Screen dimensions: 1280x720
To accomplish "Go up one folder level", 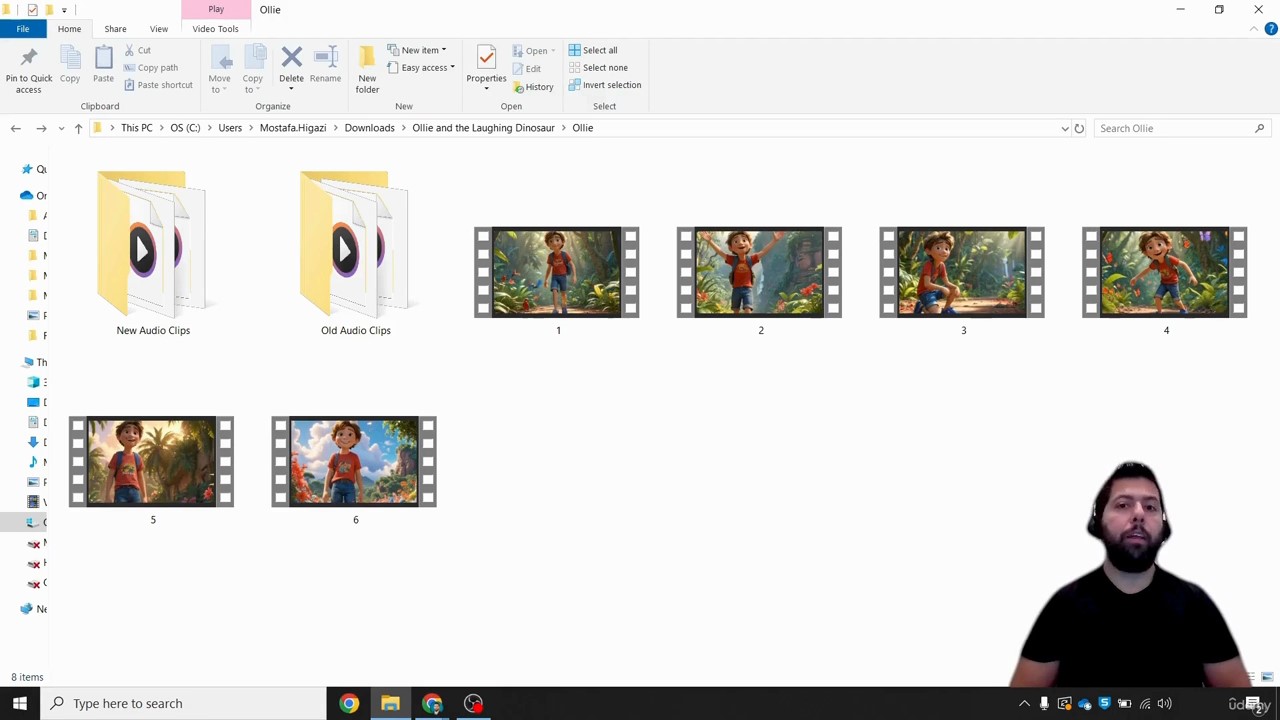I will (78, 128).
